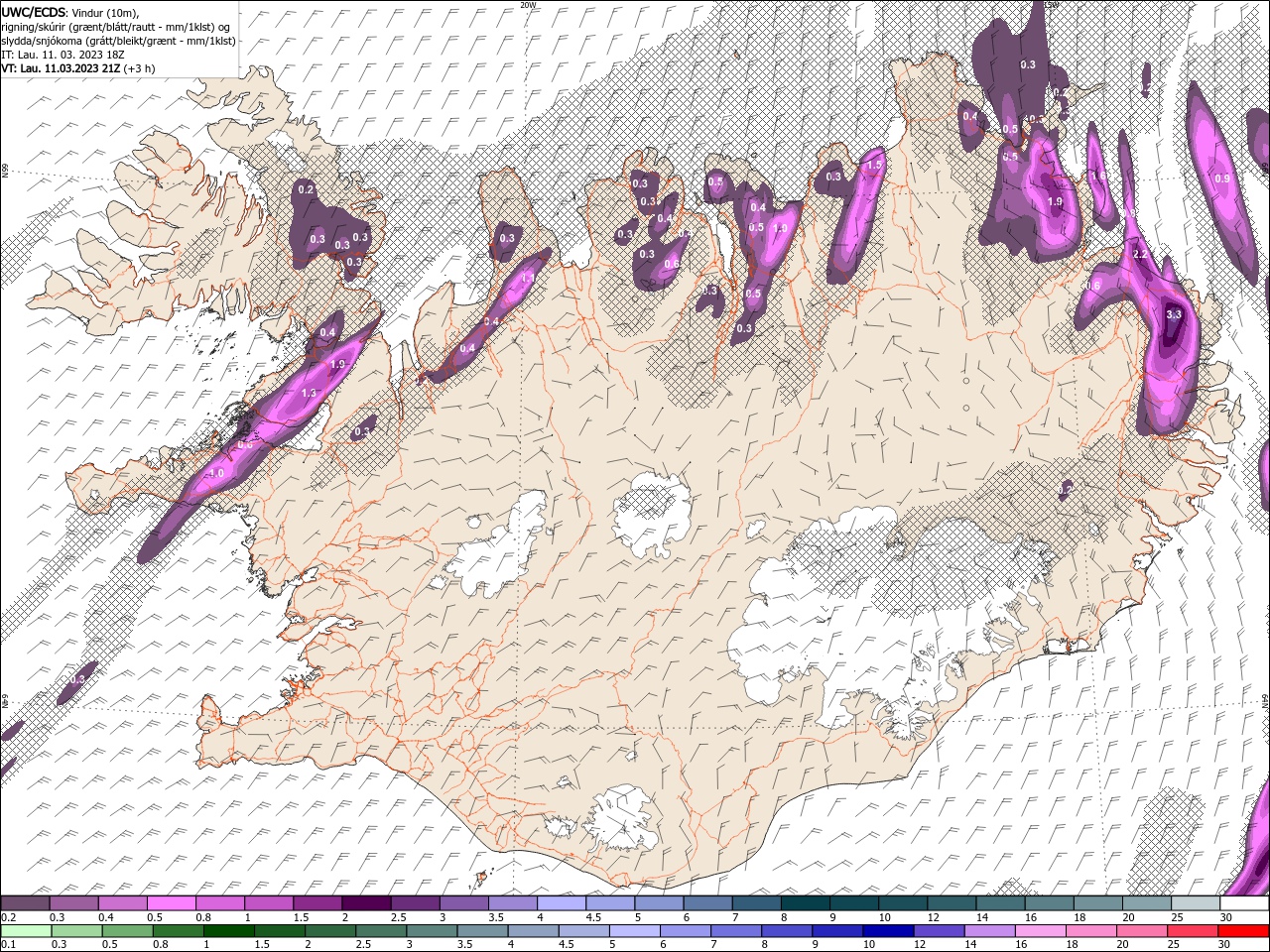The height and width of the screenshot is (952, 1270).
Task: Pick the light green 0.1 swatch in rain legend
Action: pyautogui.click(x=26, y=930)
